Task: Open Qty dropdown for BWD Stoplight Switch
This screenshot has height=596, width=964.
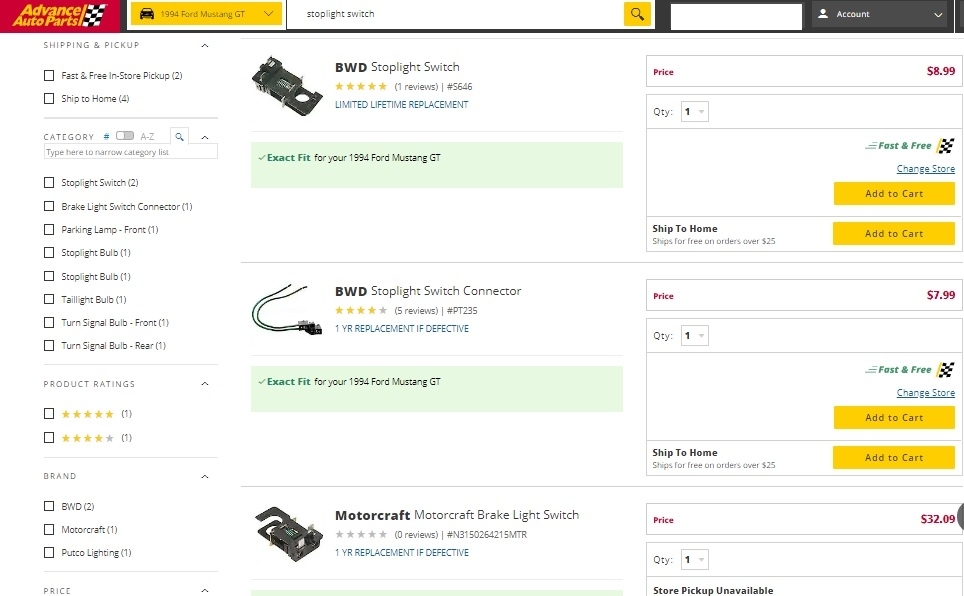Action: pos(694,112)
